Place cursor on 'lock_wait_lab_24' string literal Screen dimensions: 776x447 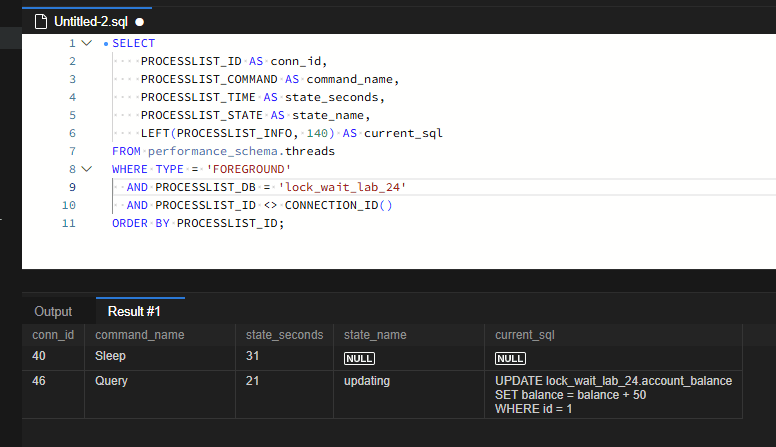[x=342, y=187]
